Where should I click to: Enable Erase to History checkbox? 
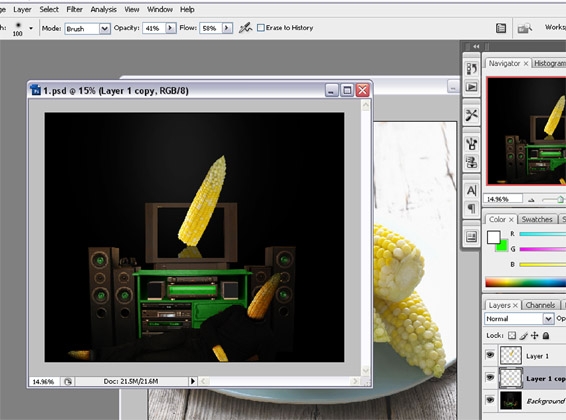click(261, 28)
